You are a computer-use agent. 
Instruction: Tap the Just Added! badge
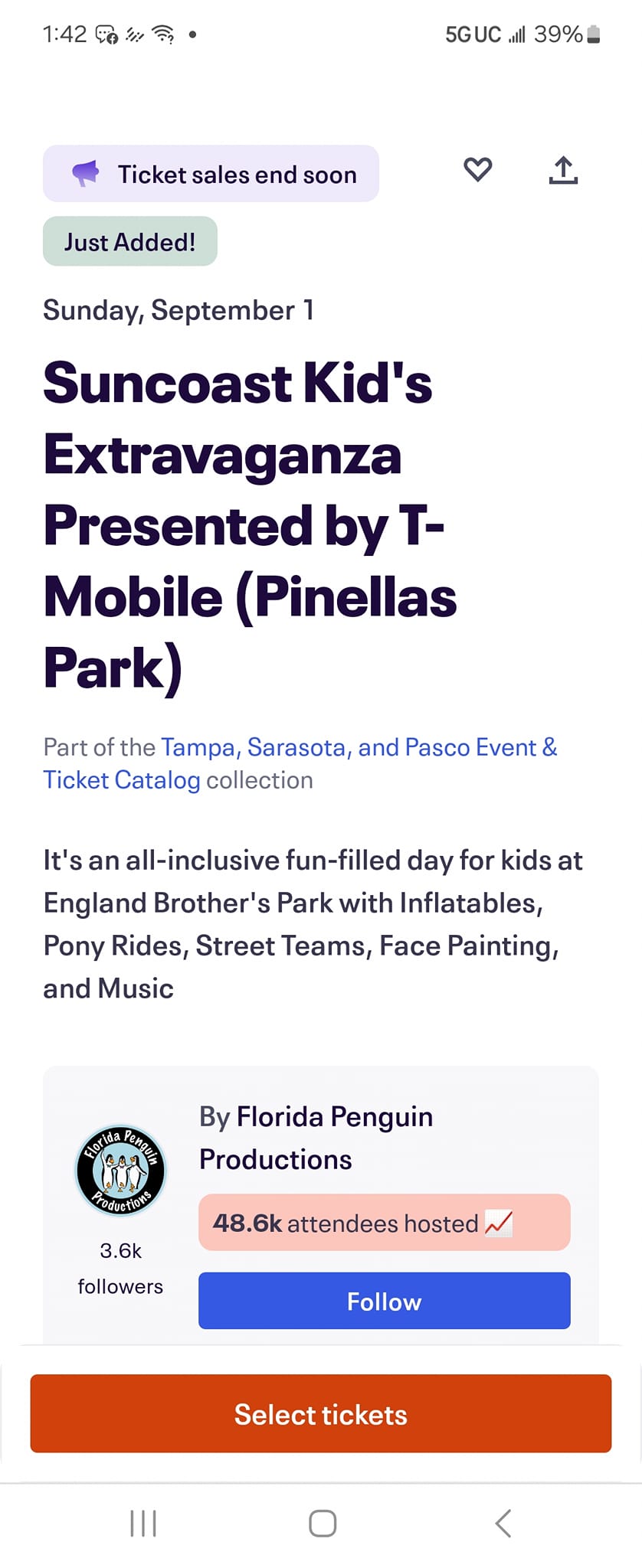point(130,241)
